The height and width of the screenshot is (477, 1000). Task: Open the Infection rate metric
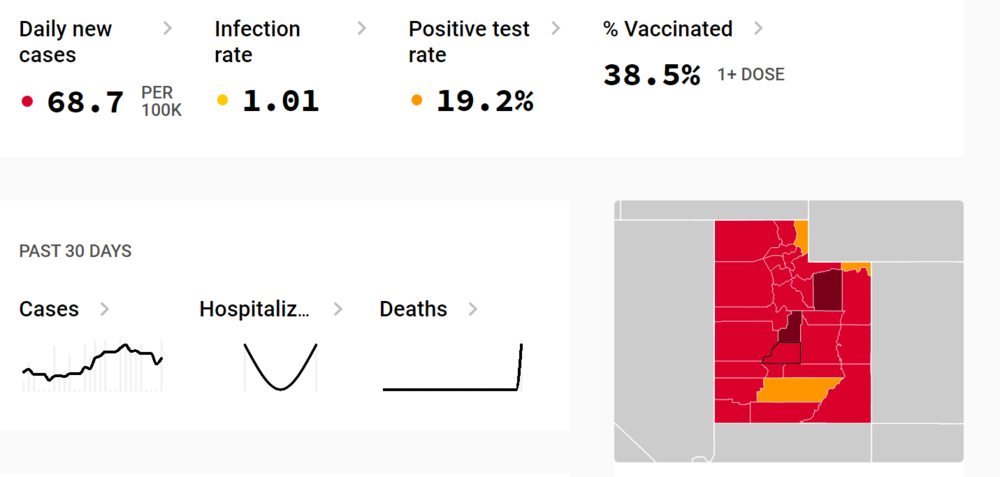257,42
